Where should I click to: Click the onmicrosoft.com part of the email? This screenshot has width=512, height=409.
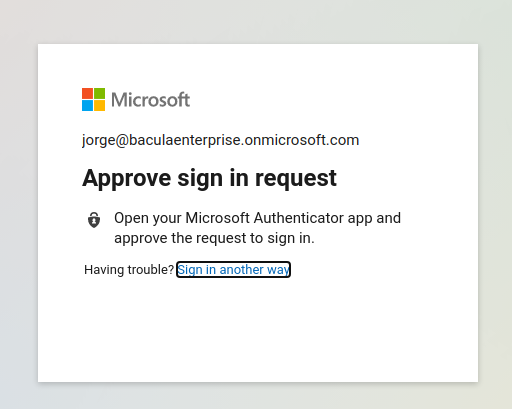pos(302,140)
